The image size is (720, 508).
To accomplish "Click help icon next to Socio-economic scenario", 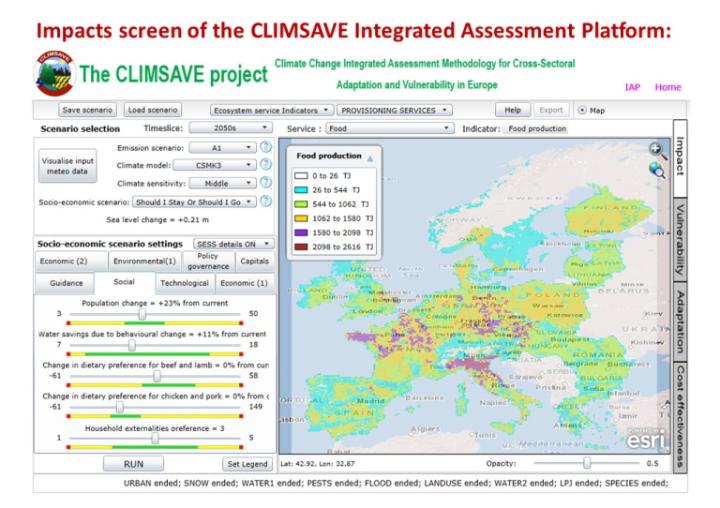I will tap(266, 201).
